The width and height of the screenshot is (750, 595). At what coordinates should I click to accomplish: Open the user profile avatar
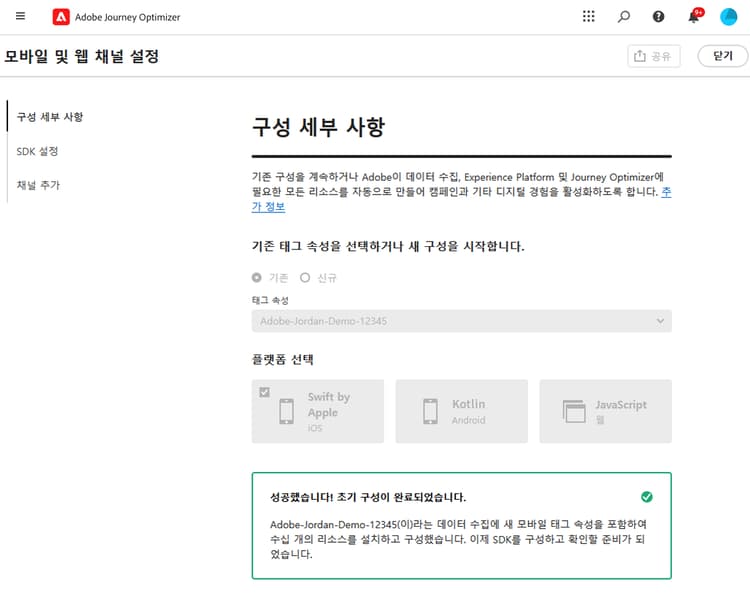pyautogui.click(x=728, y=17)
